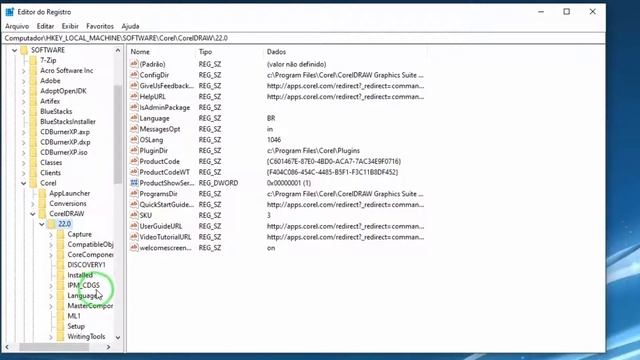The width and height of the screenshot is (640, 360).
Task: Select the ProductCodeWT value name
Action: pos(164,172)
